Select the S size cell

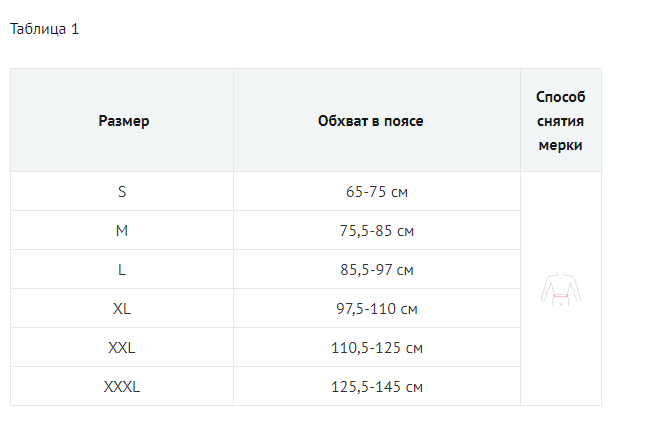tap(122, 191)
